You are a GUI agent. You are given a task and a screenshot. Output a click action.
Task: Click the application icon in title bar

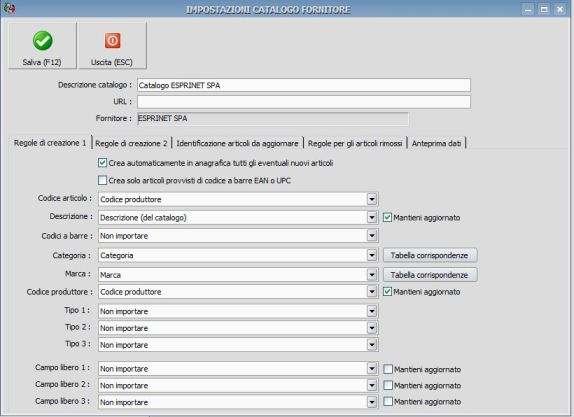tap(9, 8)
